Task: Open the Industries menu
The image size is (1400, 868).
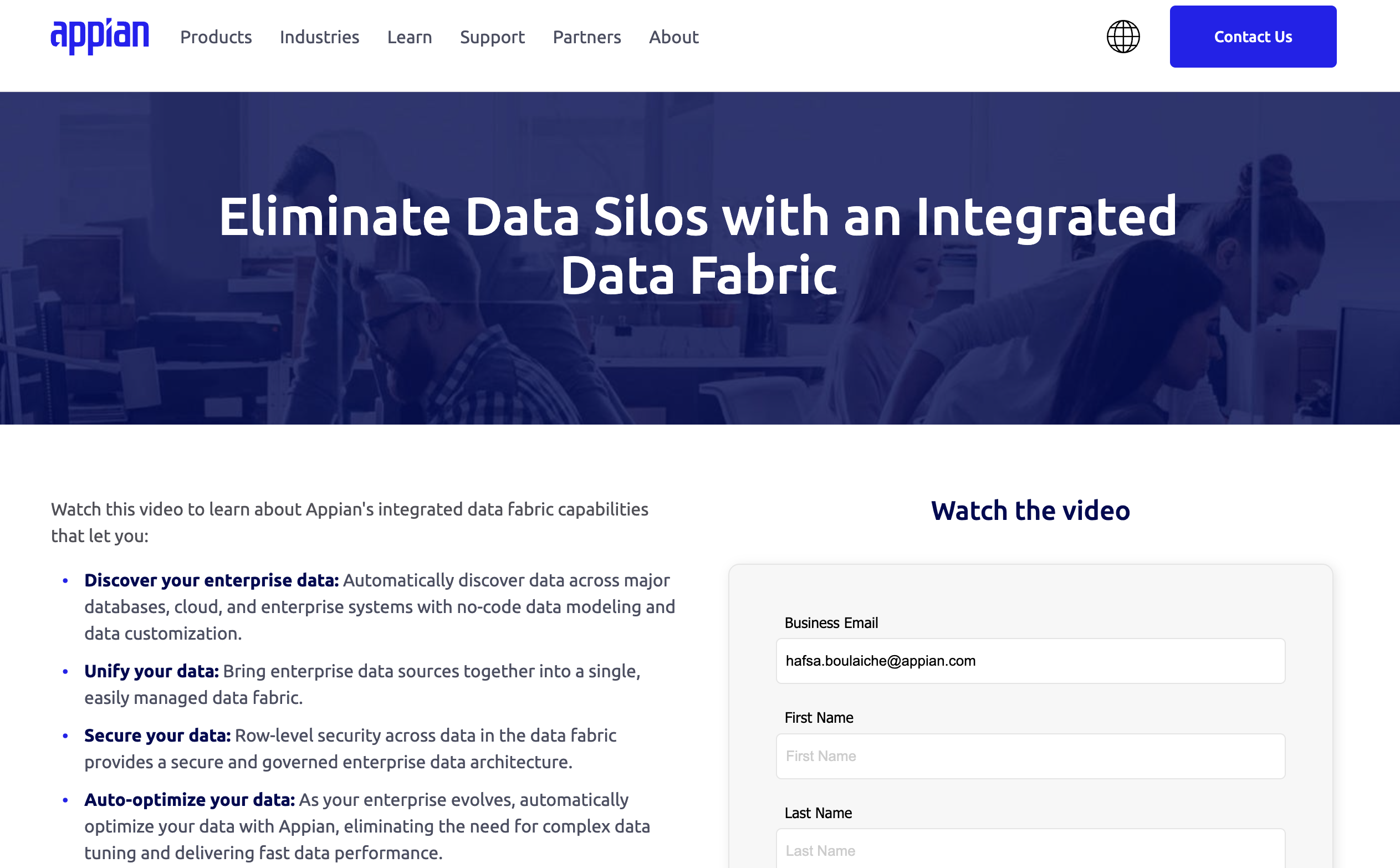Action: pos(319,37)
